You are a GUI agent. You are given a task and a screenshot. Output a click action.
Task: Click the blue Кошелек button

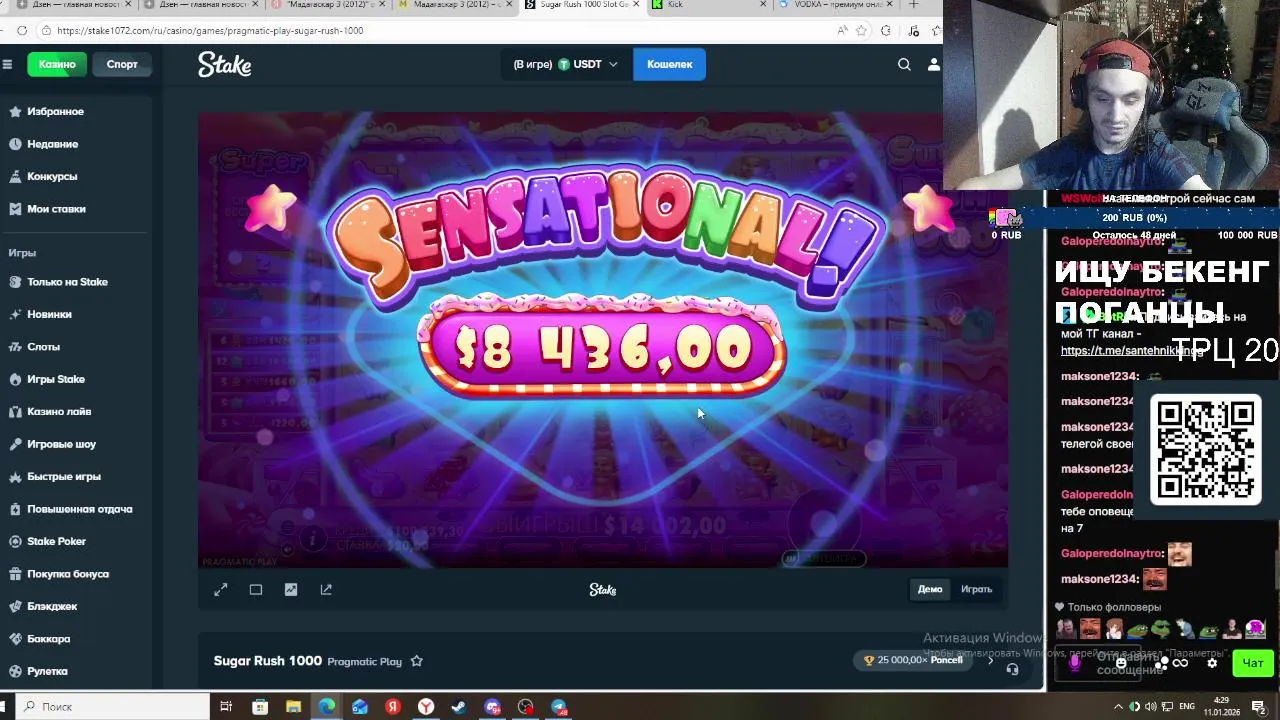coord(669,64)
